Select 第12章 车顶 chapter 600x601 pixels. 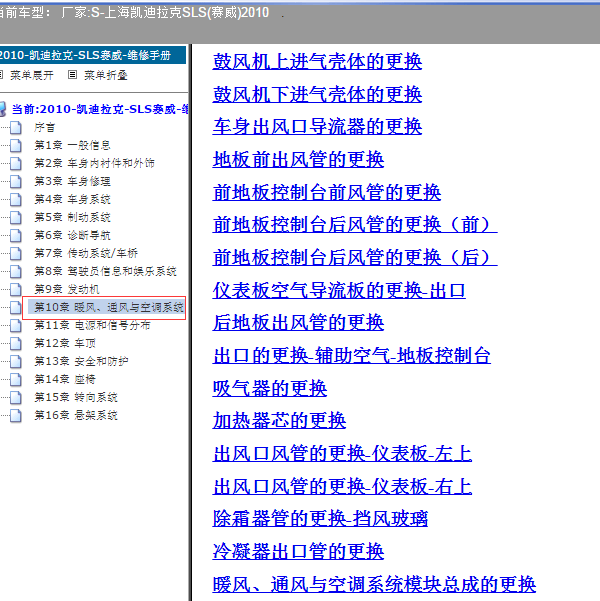65,343
